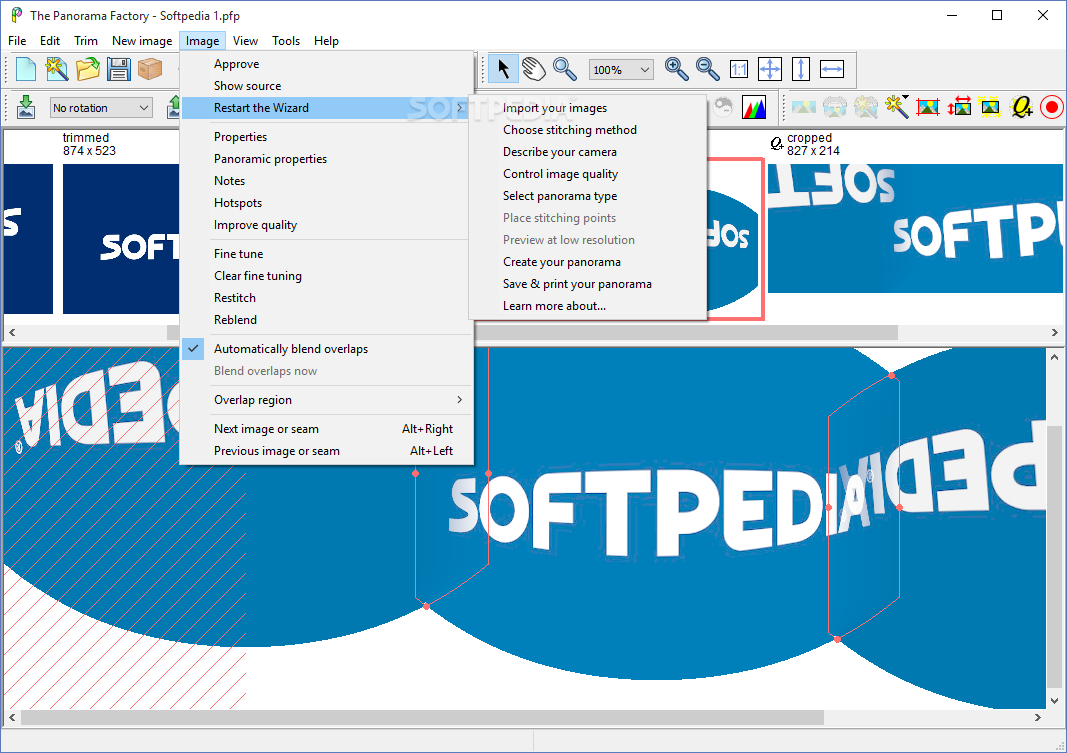The image size is (1067, 753).
Task: Select the magnifier zoom tool
Action: click(x=565, y=69)
